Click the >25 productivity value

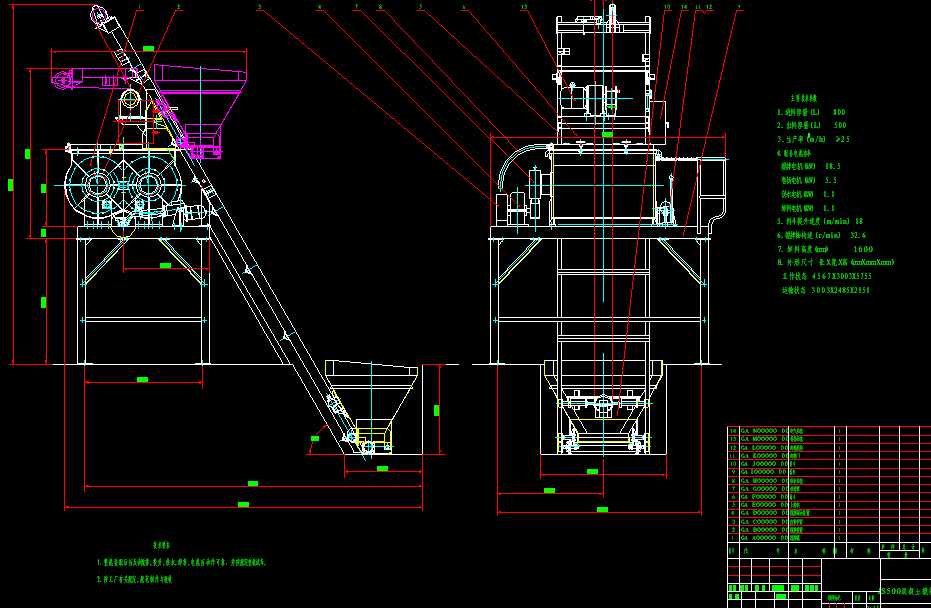point(843,139)
